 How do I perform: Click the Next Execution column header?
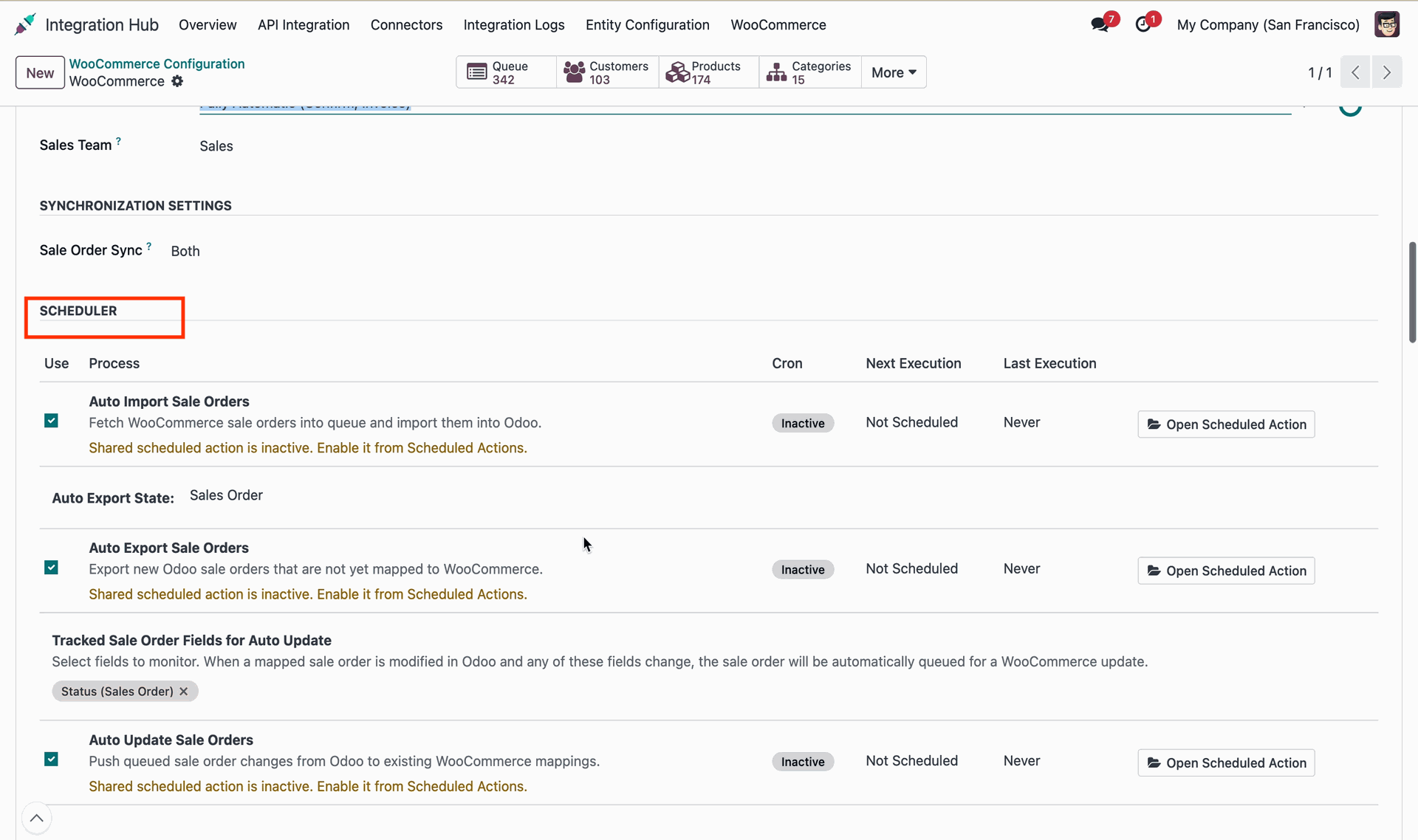tap(914, 363)
